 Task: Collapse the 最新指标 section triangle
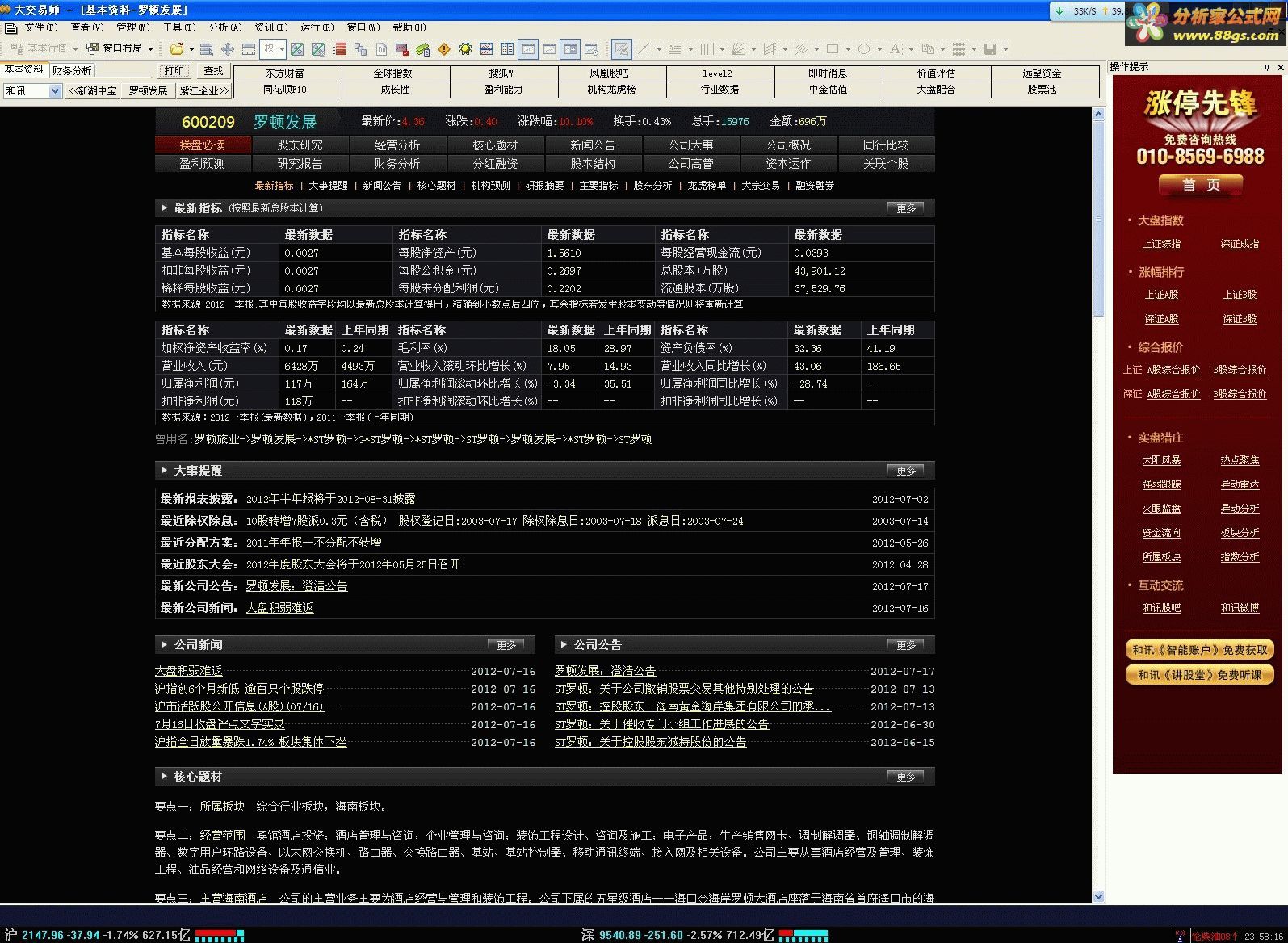164,208
